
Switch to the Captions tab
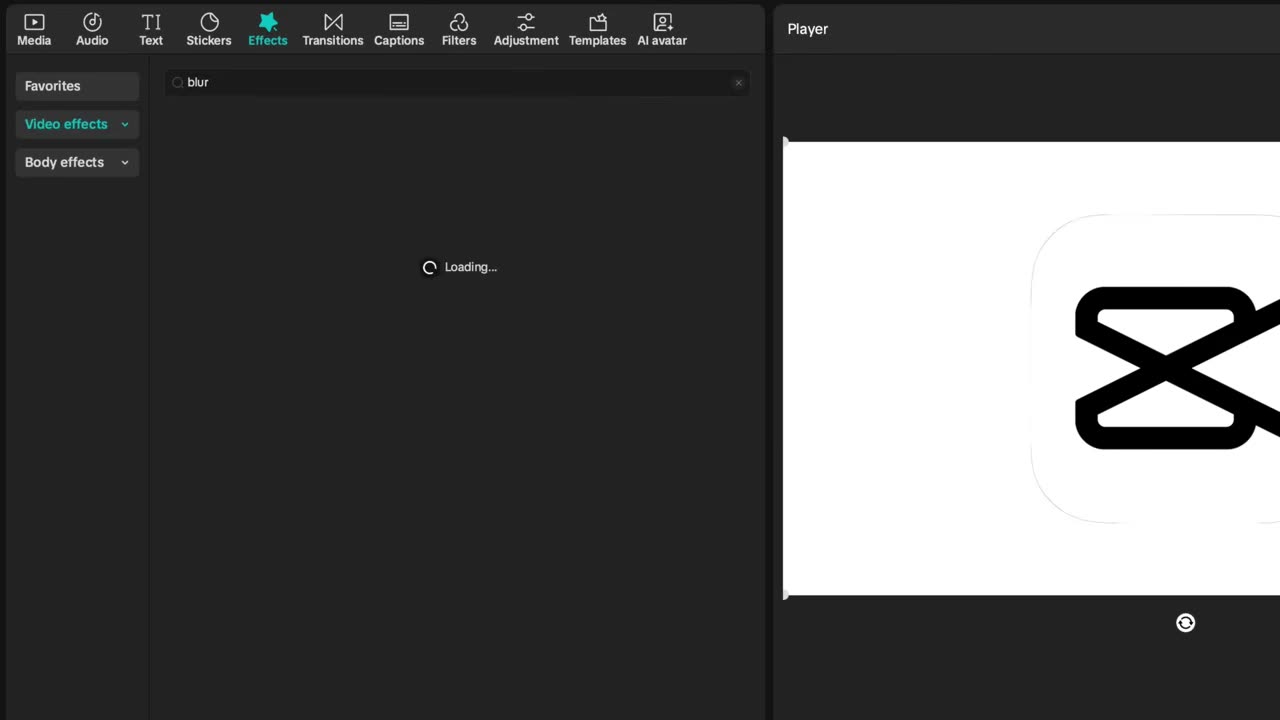pos(399,30)
